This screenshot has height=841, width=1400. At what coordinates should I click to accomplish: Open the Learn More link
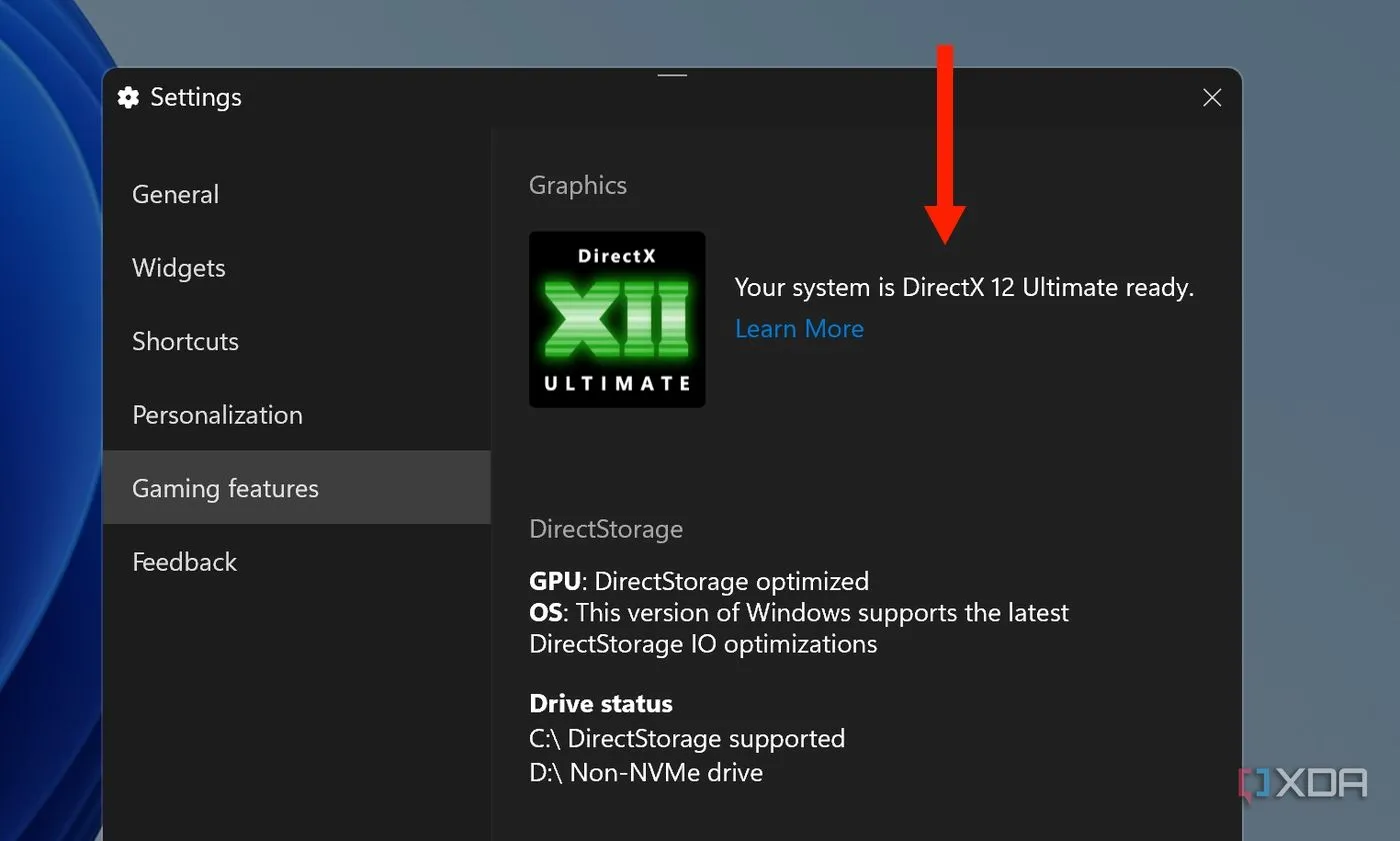[799, 329]
